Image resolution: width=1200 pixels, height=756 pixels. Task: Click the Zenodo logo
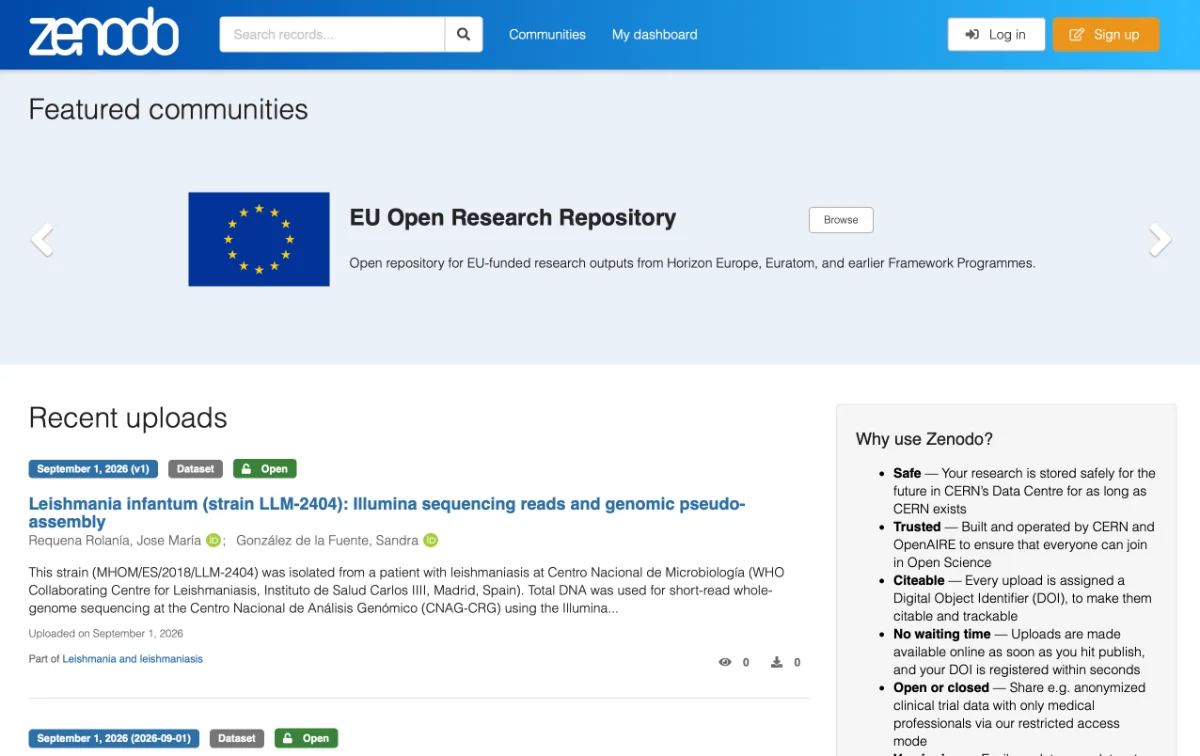point(104,32)
